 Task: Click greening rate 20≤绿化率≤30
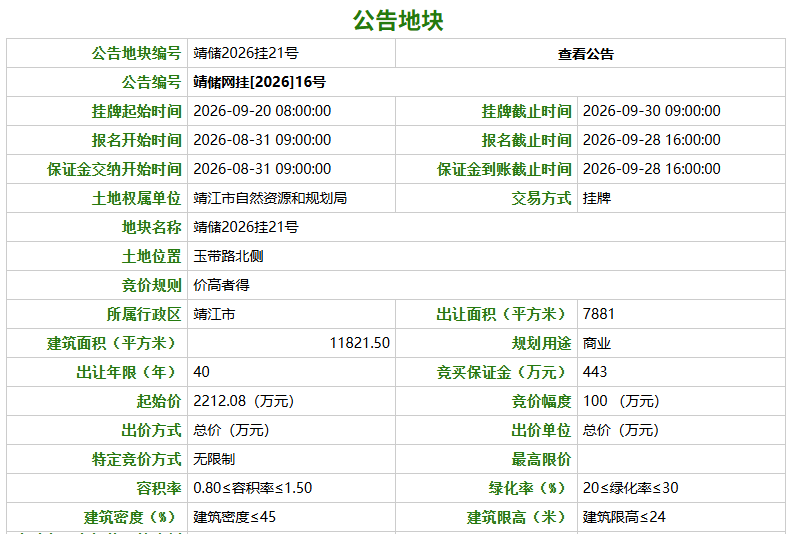pos(631,488)
